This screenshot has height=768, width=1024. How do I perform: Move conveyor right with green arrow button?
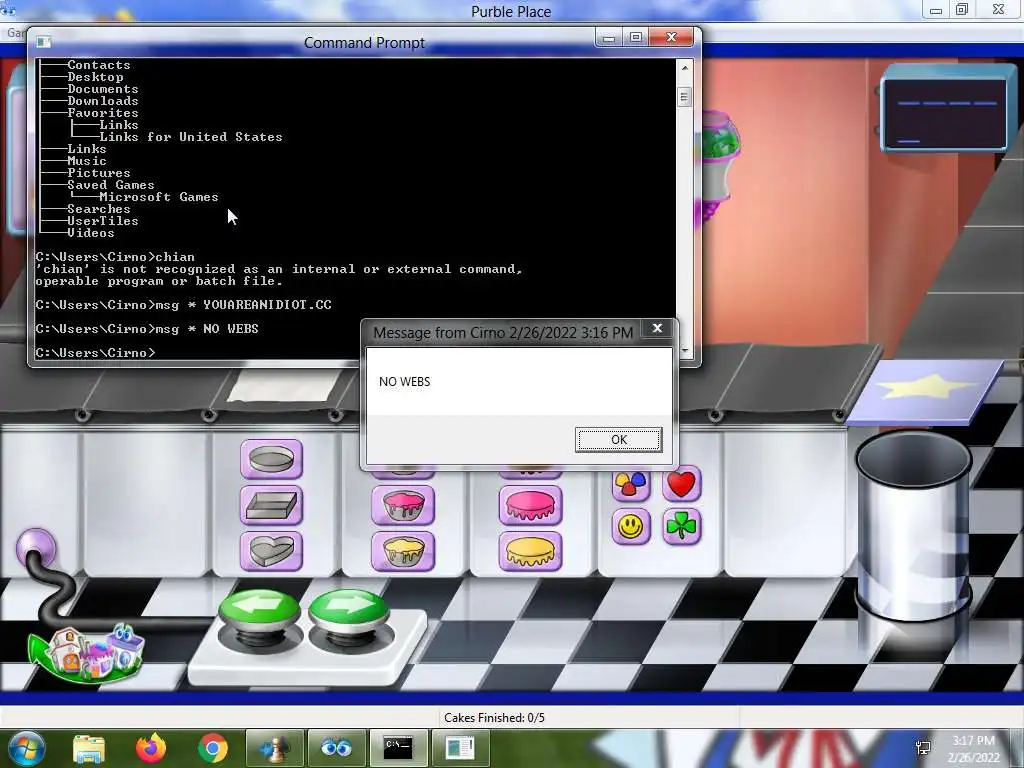coord(349,609)
